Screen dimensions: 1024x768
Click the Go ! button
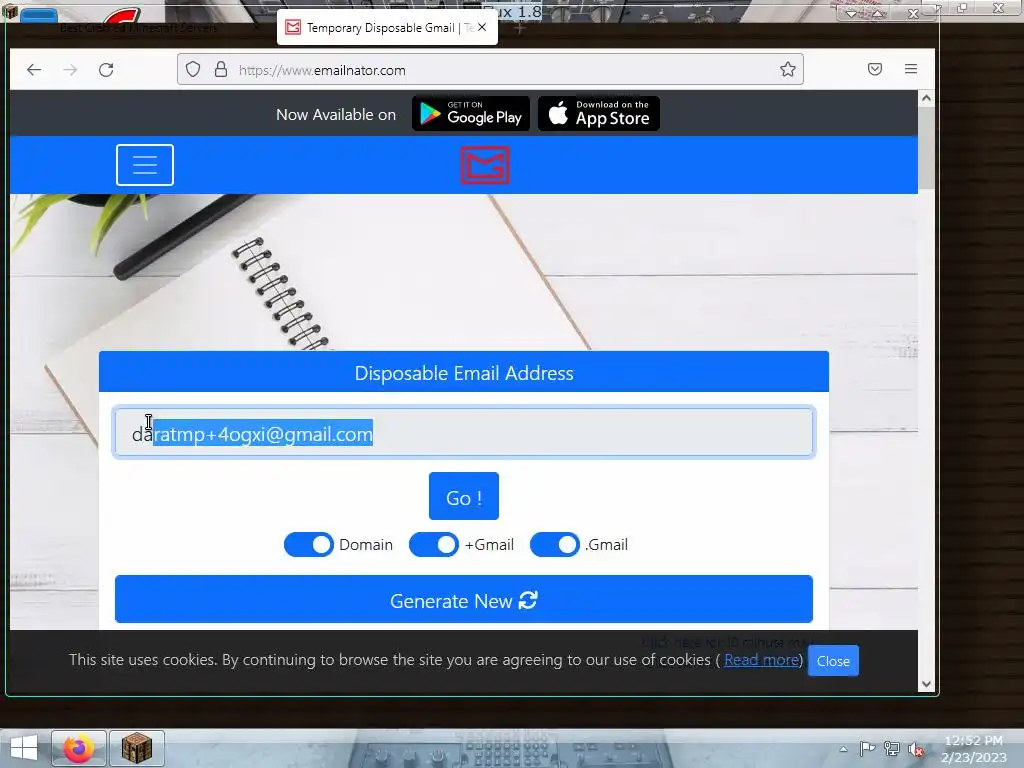[464, 496]
